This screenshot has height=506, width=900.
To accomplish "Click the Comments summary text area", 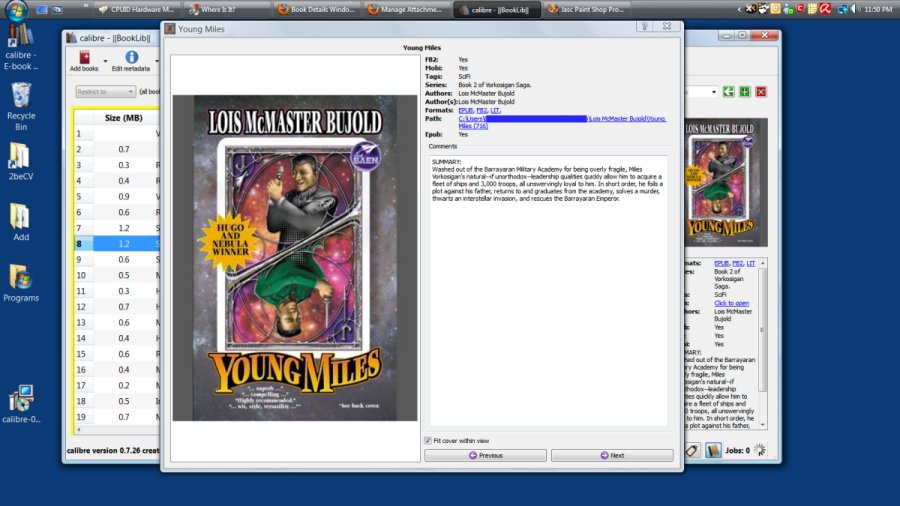I will tap(549, 290).
